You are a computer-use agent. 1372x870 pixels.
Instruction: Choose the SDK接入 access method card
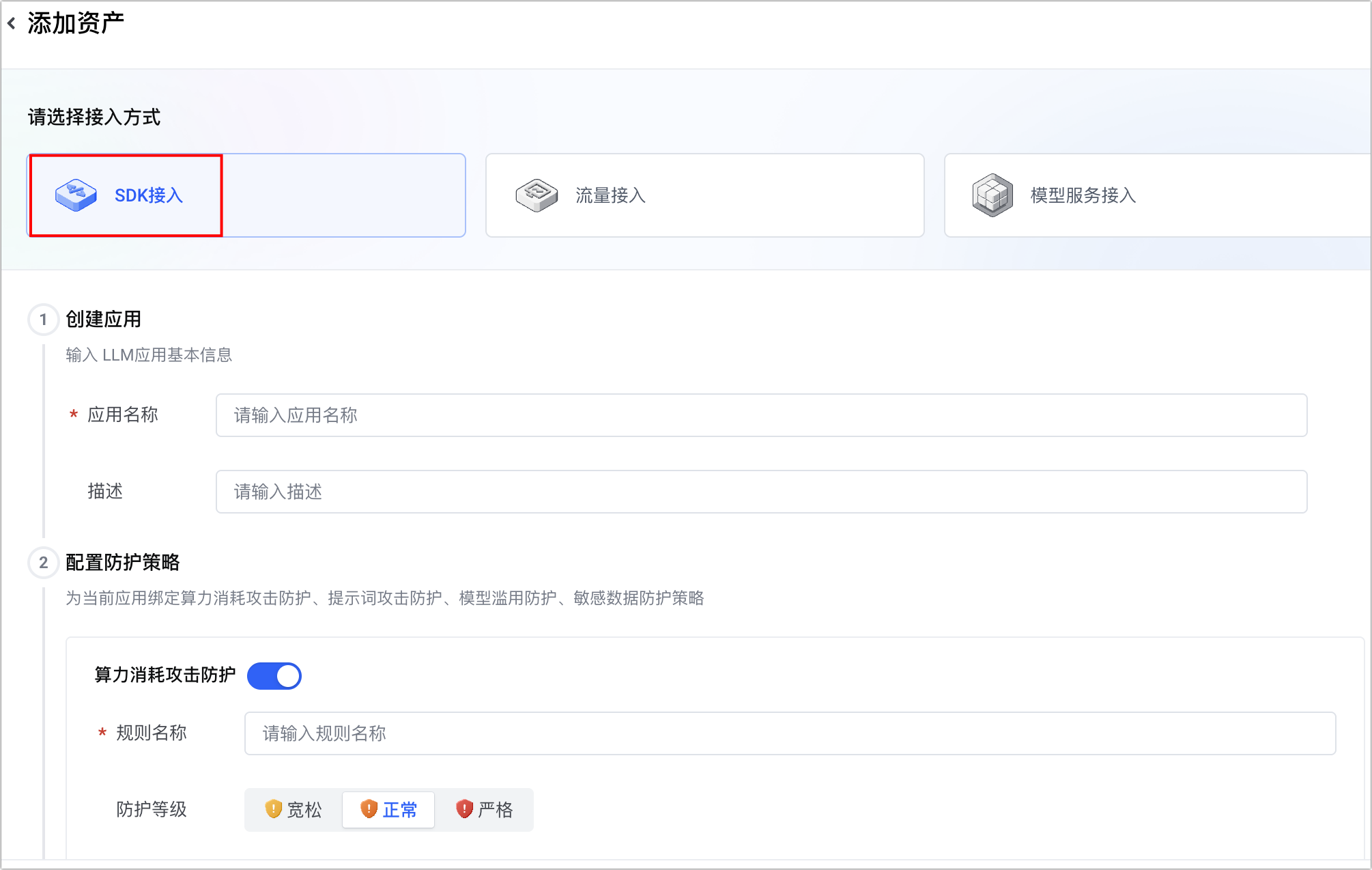[246, 195]
